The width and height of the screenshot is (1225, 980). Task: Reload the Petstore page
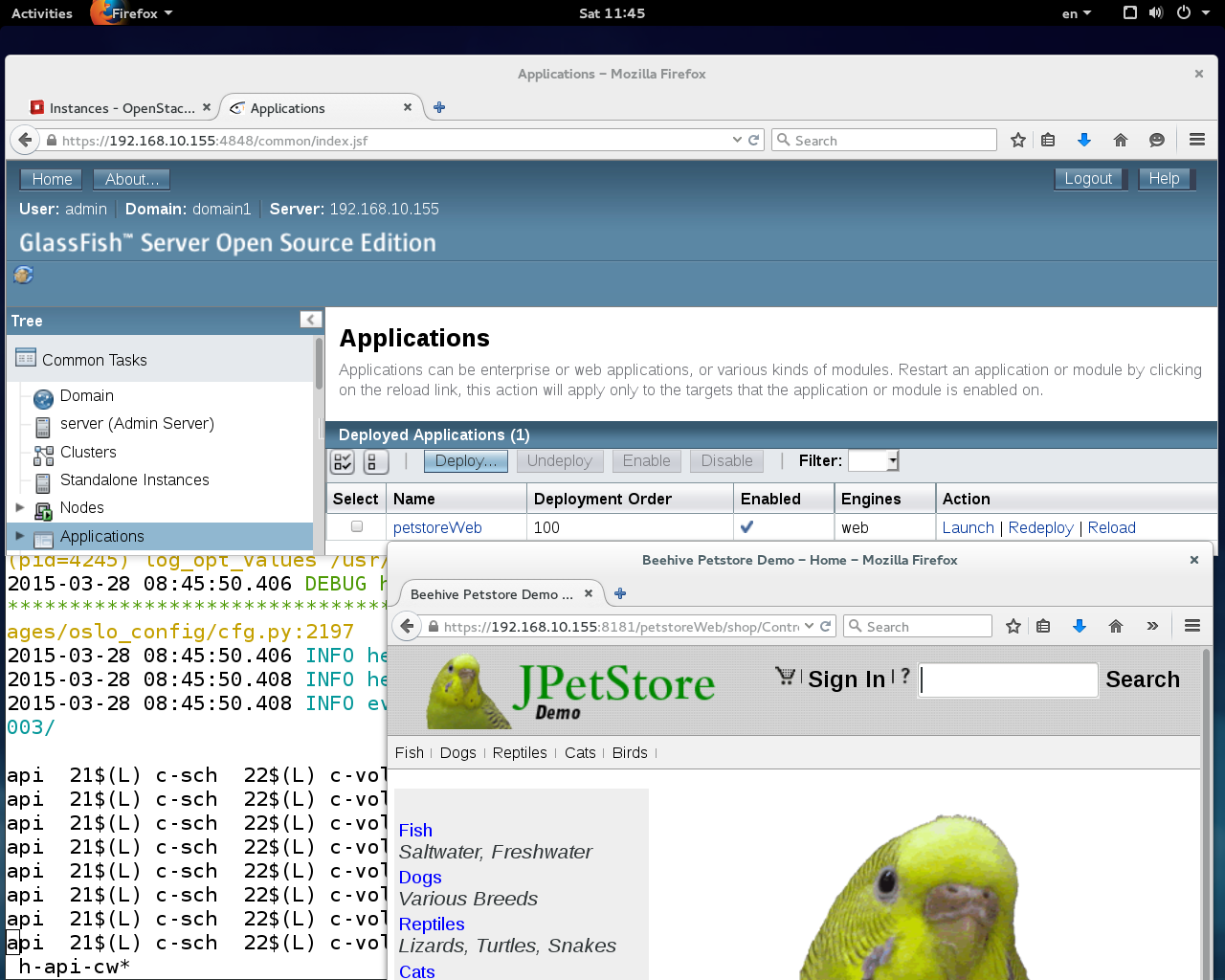tap(826, 626)
